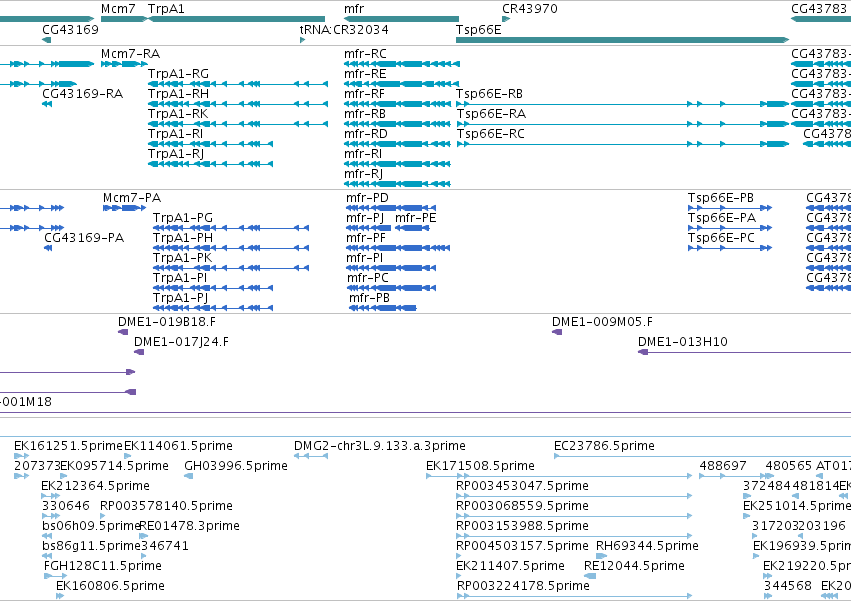This screenshot has width=851, height=601.
Task: Open the Tsp66E-PA protein label
Action: pyautogui.click(x=722, y=218)
